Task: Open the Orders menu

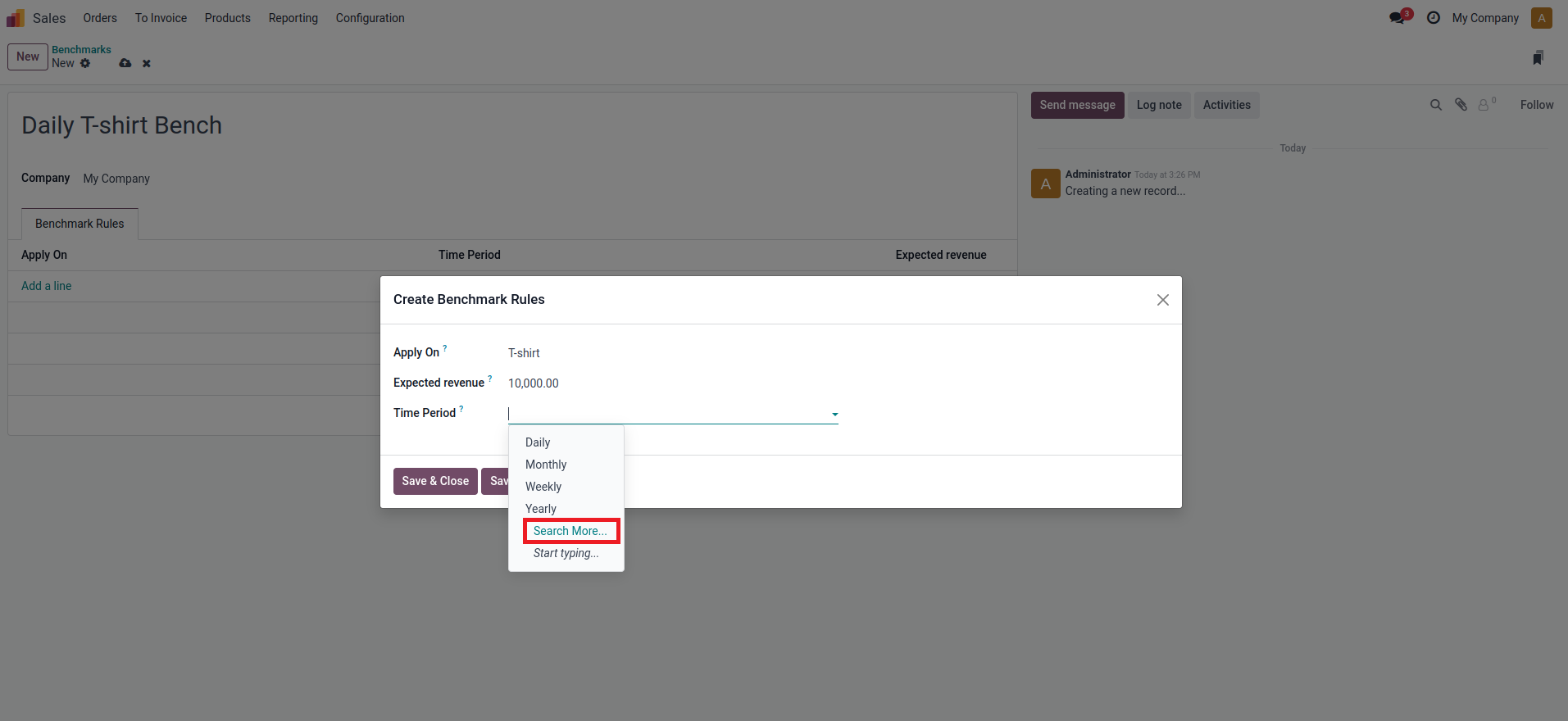Action: [x=100, y=18]
